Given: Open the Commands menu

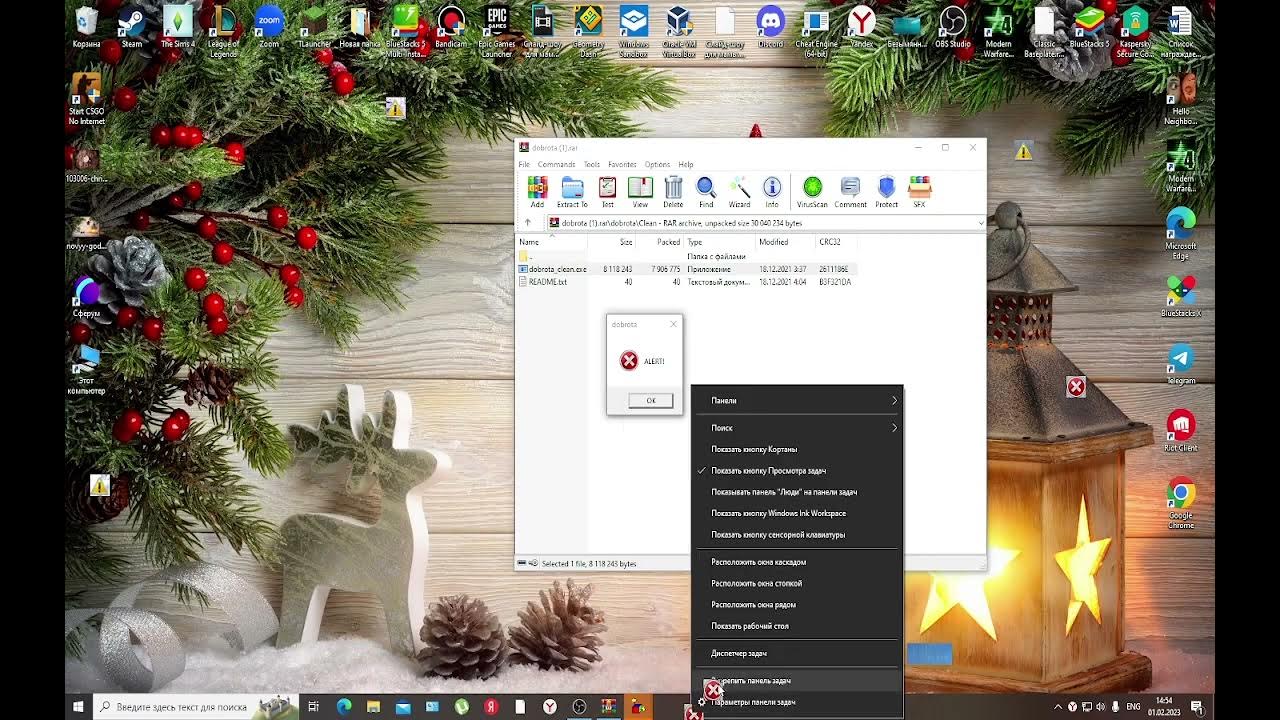Looking at the screenshot, I should 556,164.
